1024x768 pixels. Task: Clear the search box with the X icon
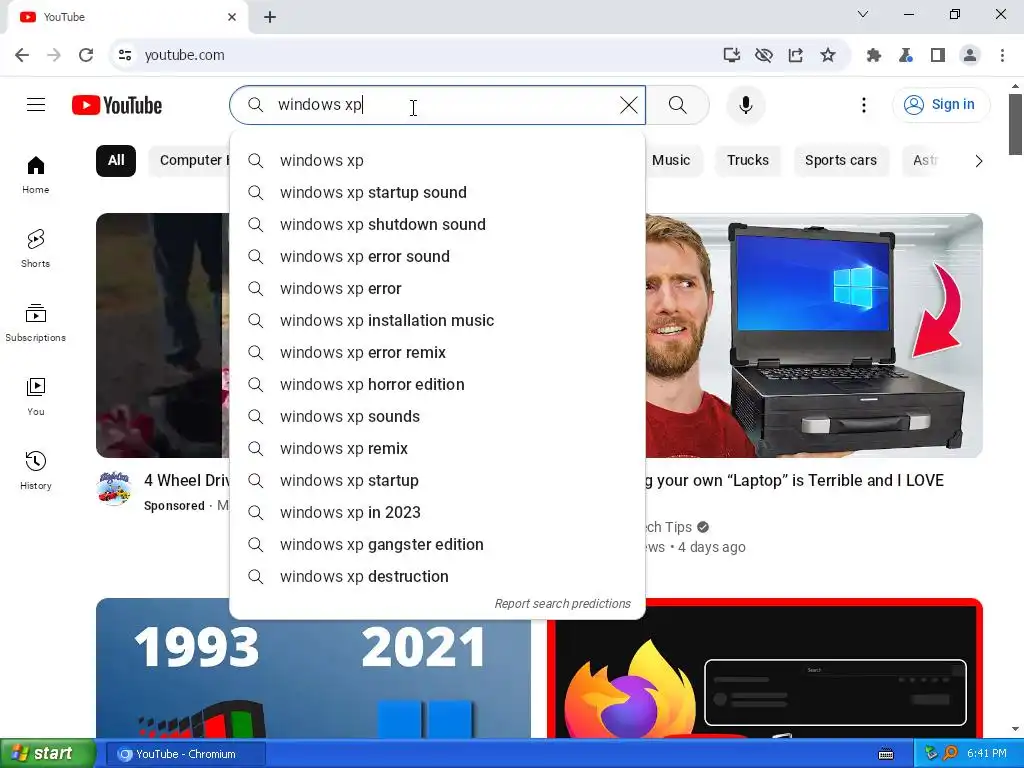coord(628,104)
